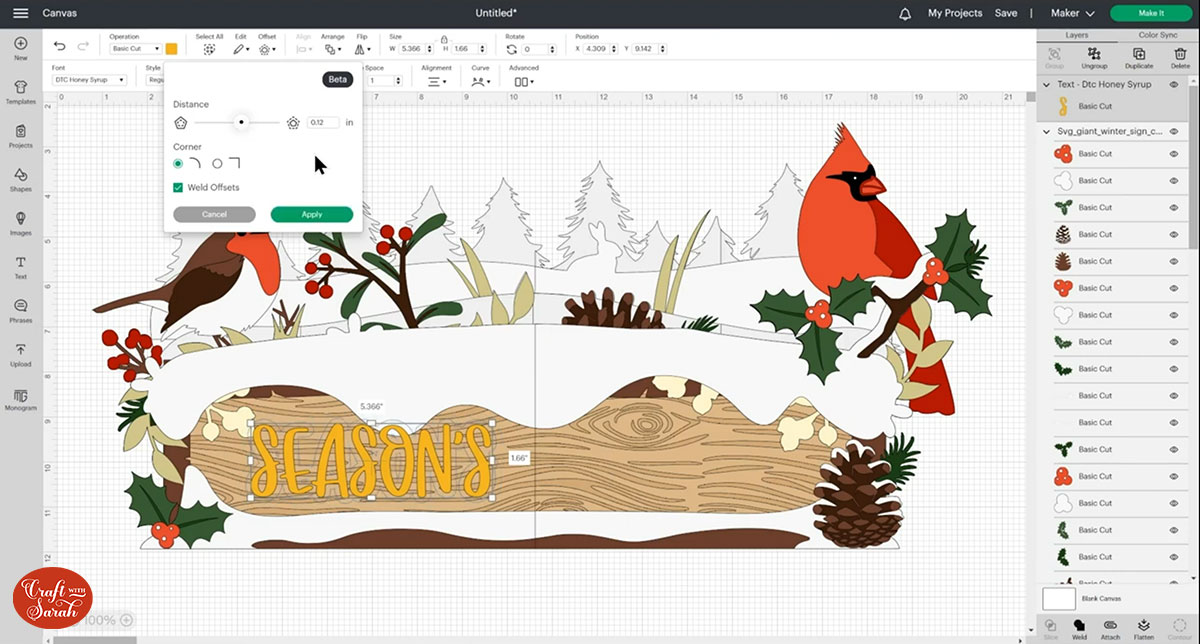Uncheck the Weld Offsets checkbox
1200x644 pixels.
pyautogui.click(x=178, y=187)
